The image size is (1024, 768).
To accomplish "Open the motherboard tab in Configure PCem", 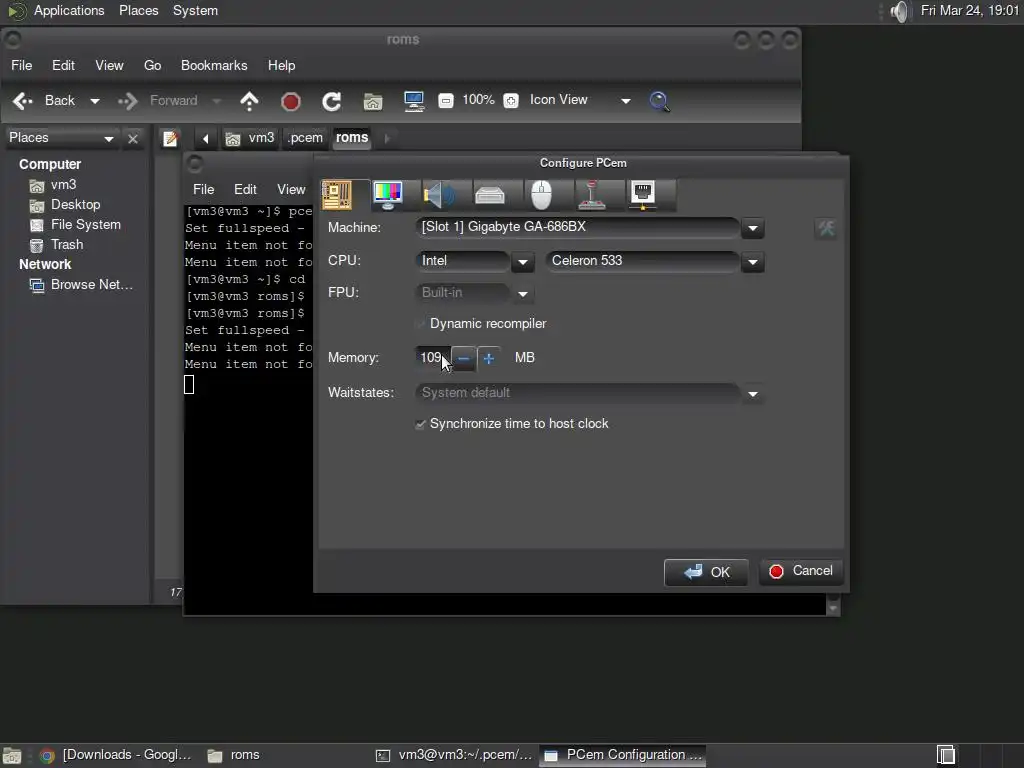I will [338, 195].
